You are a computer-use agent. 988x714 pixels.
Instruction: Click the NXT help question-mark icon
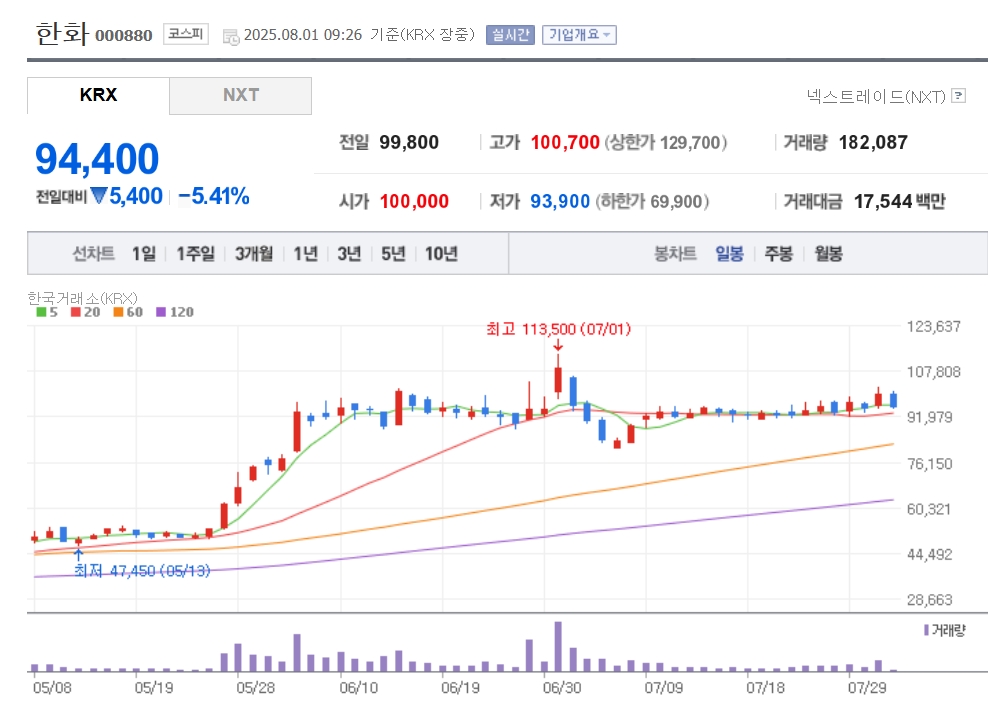pyautogui.click(x=958, y=96)
